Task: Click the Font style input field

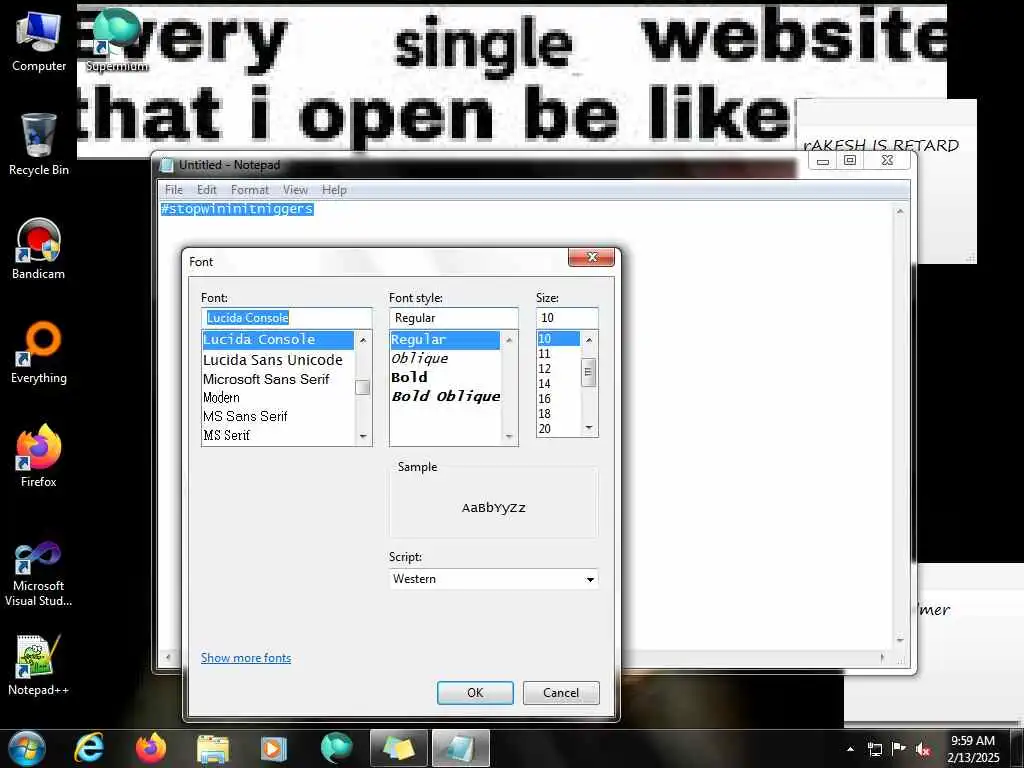Action: [453, 317]
